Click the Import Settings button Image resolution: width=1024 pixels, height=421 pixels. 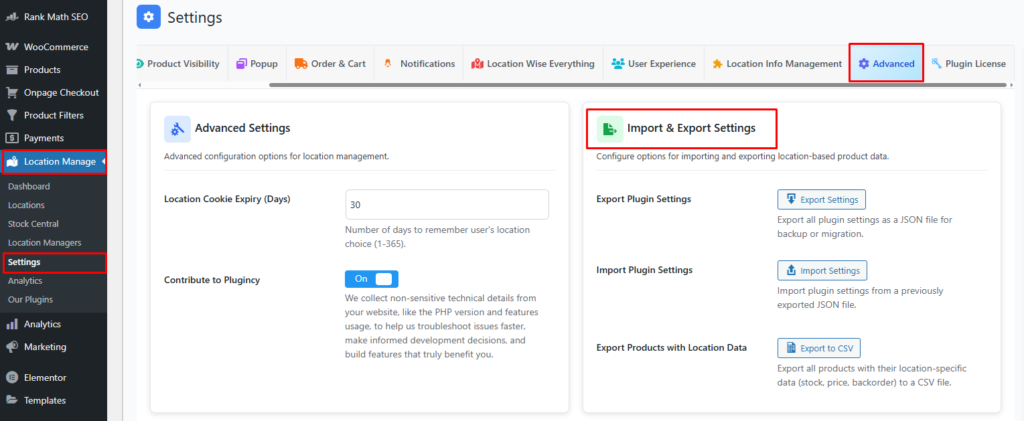[821, 270]
